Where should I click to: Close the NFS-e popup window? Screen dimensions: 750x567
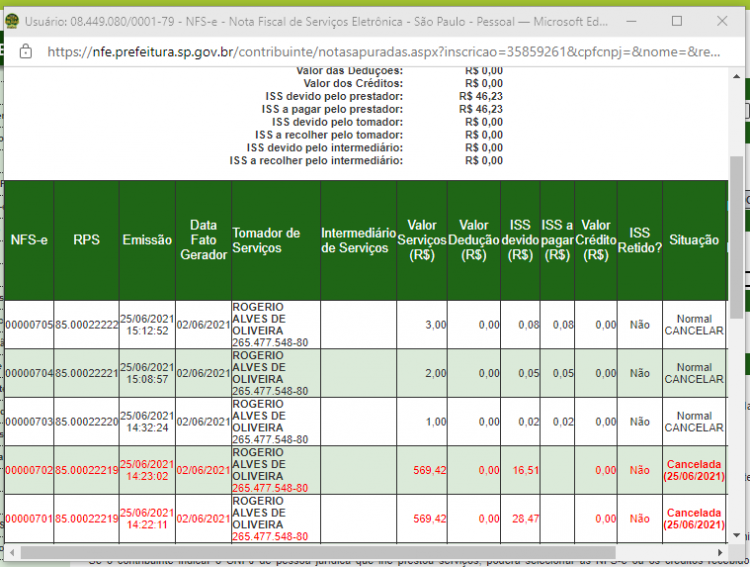(x=722, y=21)
